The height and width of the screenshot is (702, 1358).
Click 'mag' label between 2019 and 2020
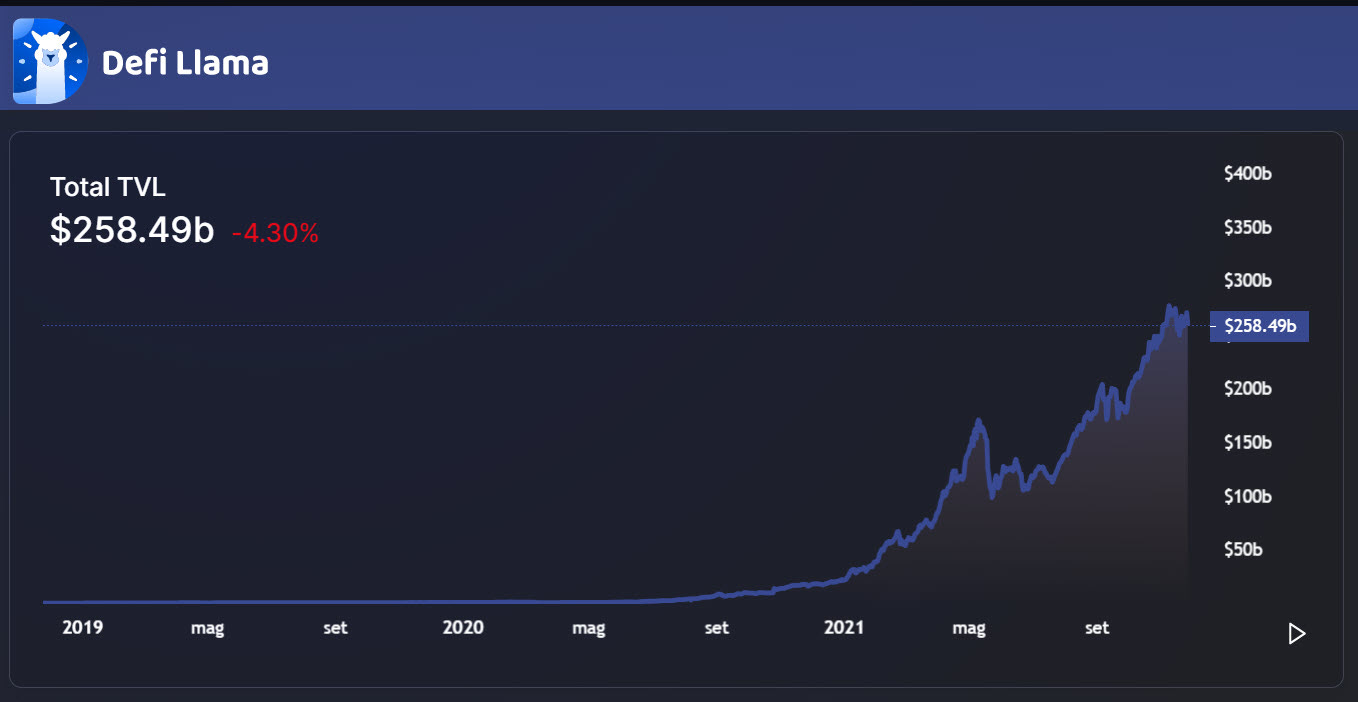[x=208, y=629]
